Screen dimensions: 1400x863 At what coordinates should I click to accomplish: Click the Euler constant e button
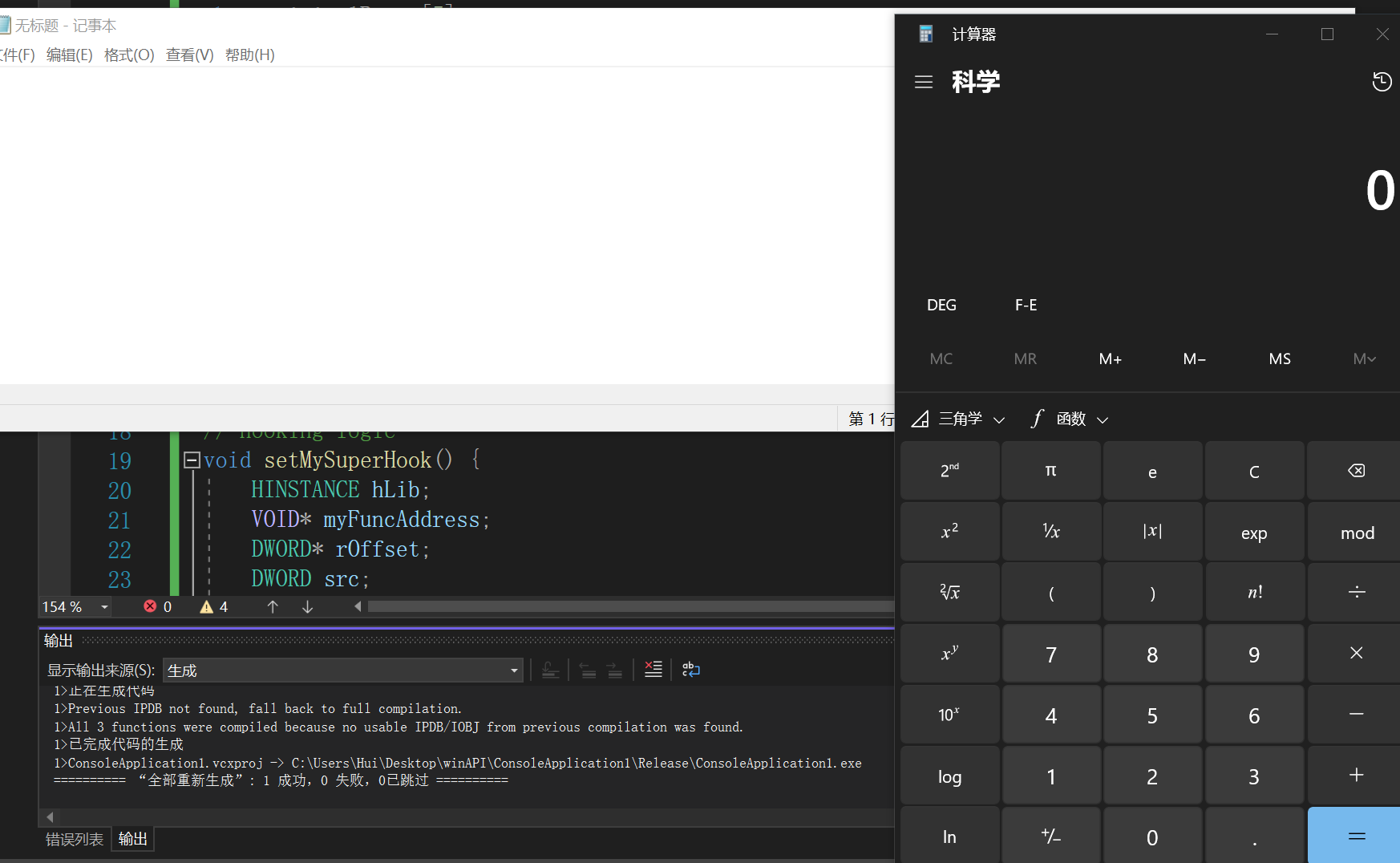(x=1152, y=471)
